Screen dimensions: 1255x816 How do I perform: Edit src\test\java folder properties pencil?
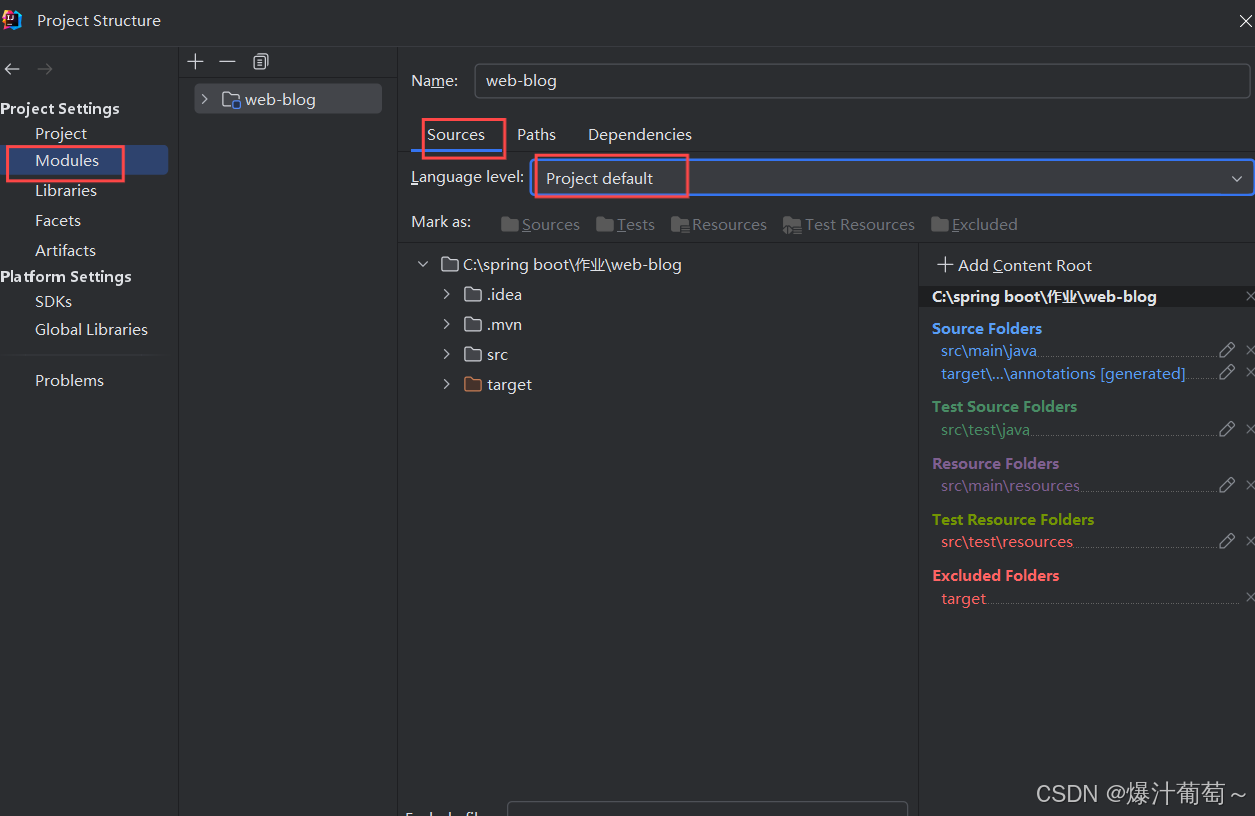coord(1227,429)
